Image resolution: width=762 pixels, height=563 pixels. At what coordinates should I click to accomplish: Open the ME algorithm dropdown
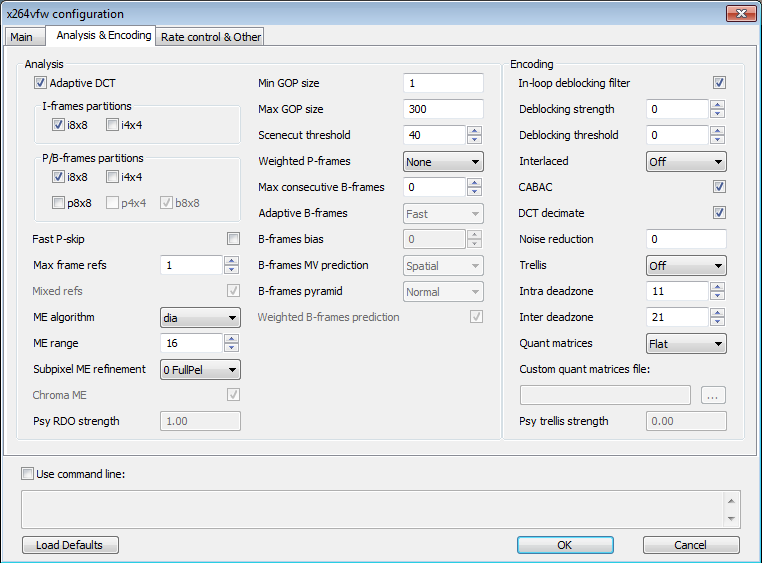(x=200, y=318)
